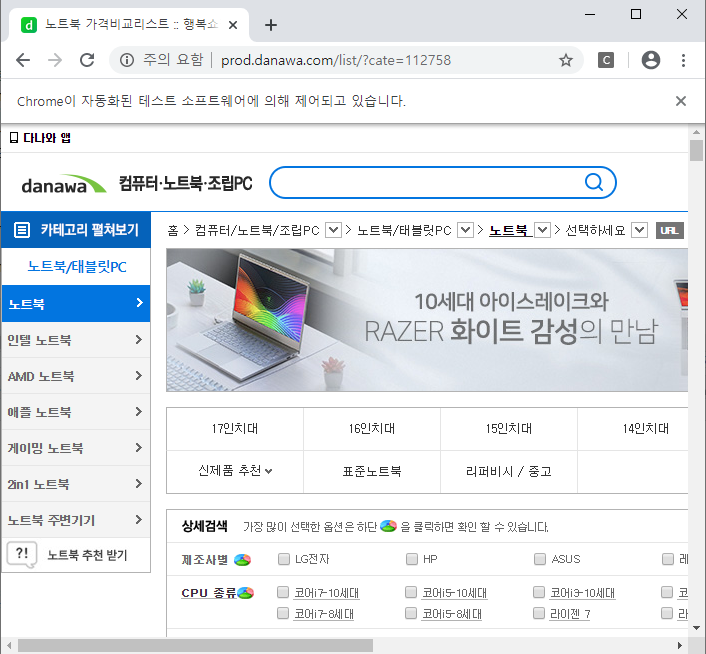Bookmark page with the star icon

tap(566, 60)
